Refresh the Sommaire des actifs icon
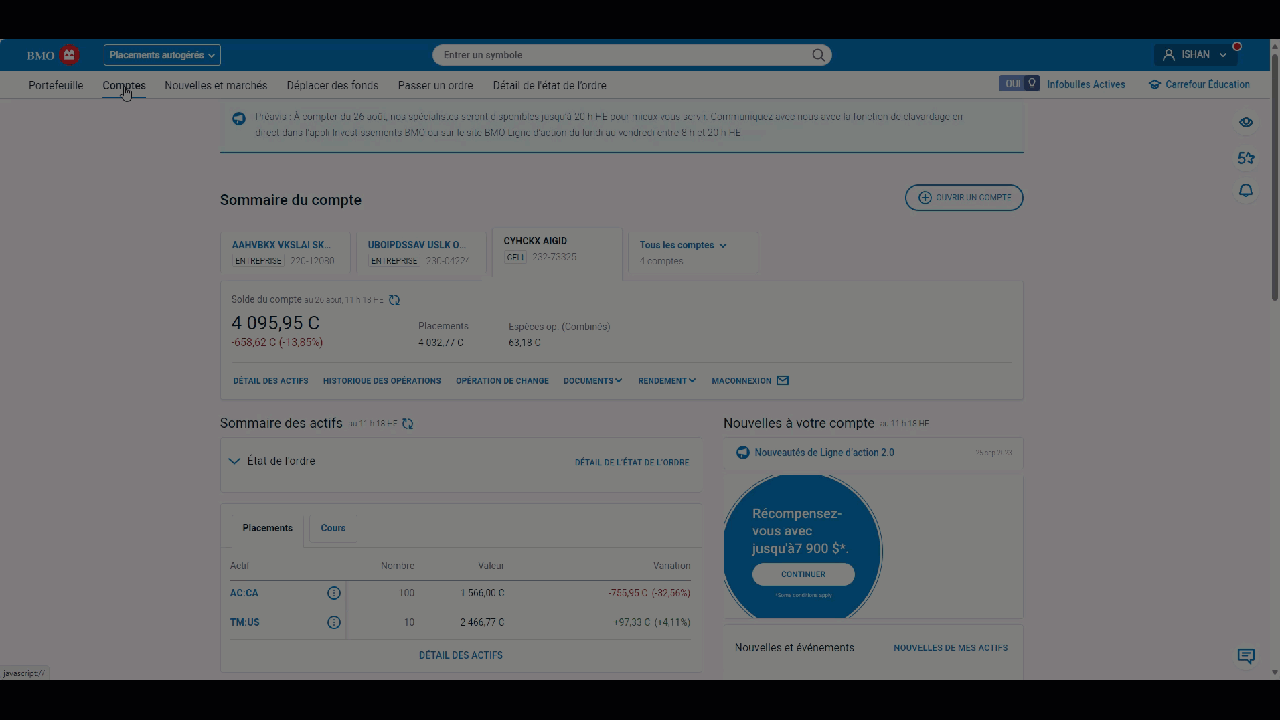Viewport: 1280px width, 720px height. pos(407,424)
